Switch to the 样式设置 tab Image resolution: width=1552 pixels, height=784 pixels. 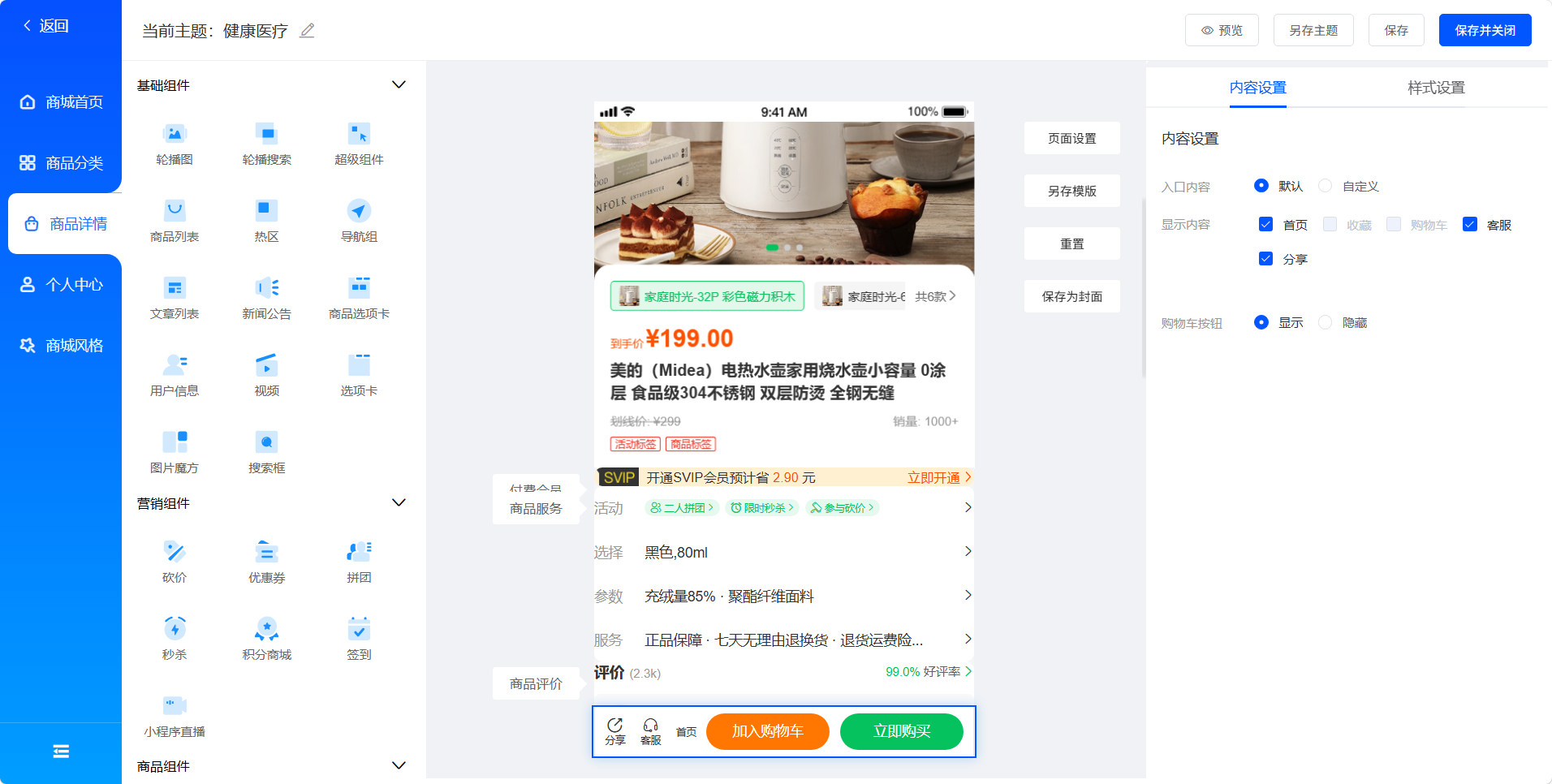(1436, 88)
